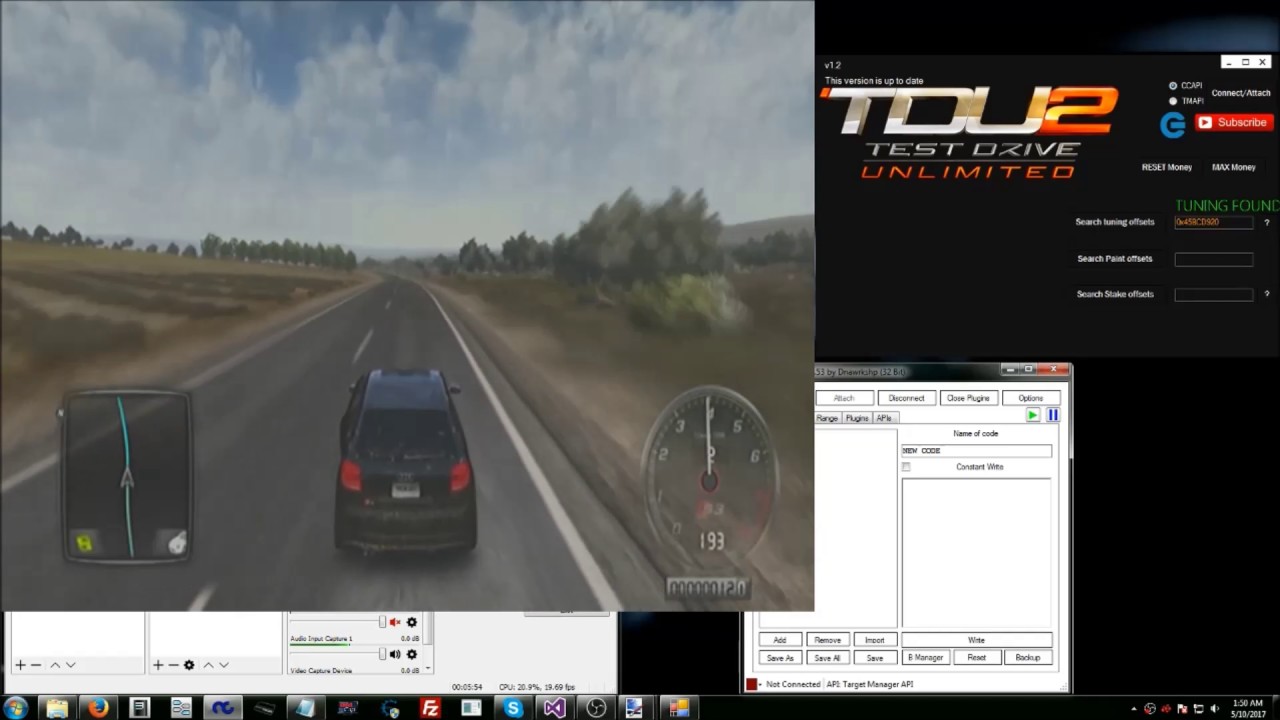Click the Add code button
1280x720 pixels.
point(779,640)
